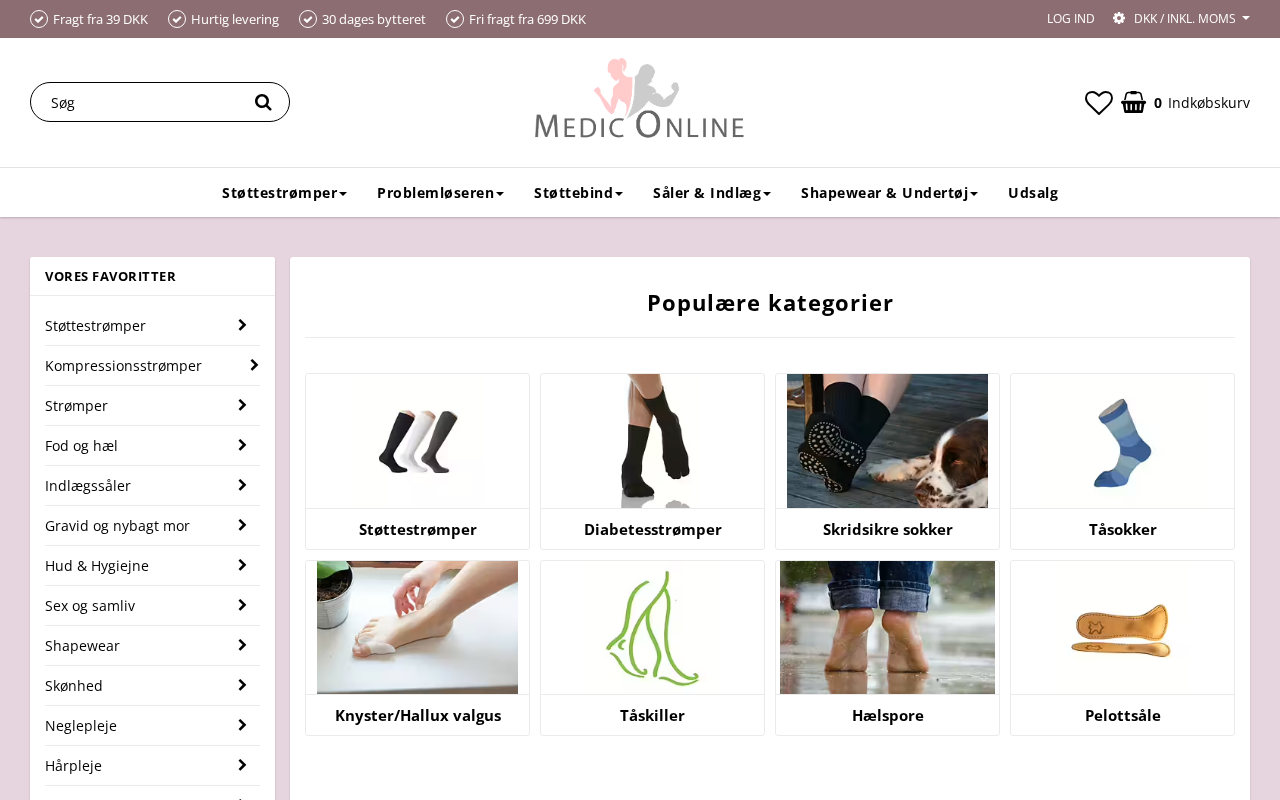This screenshot has width=1280, height=800.
Task: Click checkmark icon next to 30 dages bytteret
Action: [308, 19]
